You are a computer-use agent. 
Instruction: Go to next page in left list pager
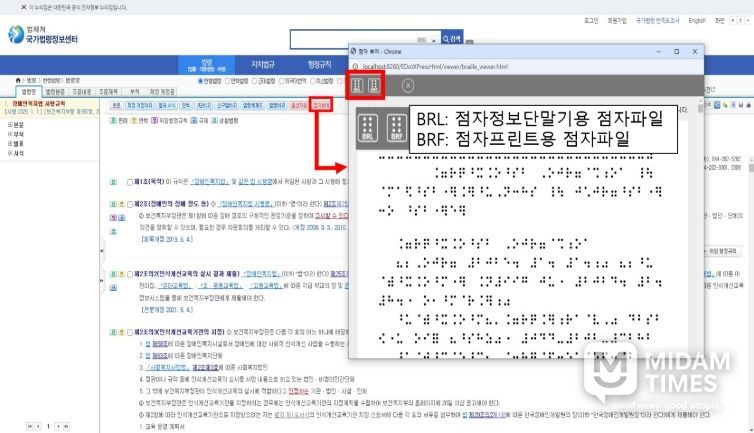click(58, 426)
